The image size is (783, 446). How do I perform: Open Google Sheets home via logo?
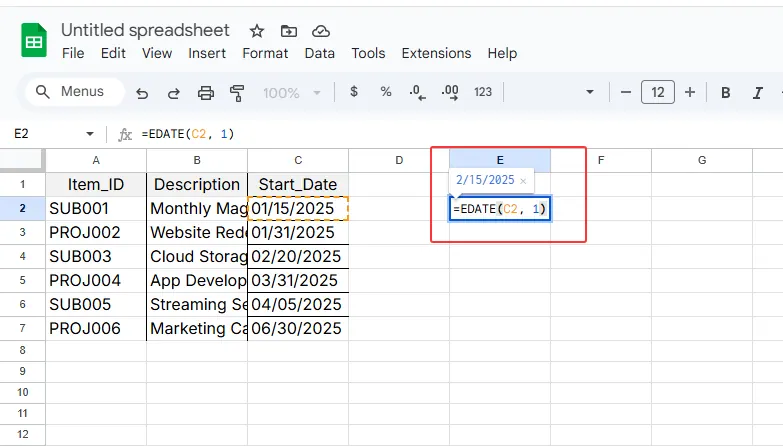click(35, 42)
